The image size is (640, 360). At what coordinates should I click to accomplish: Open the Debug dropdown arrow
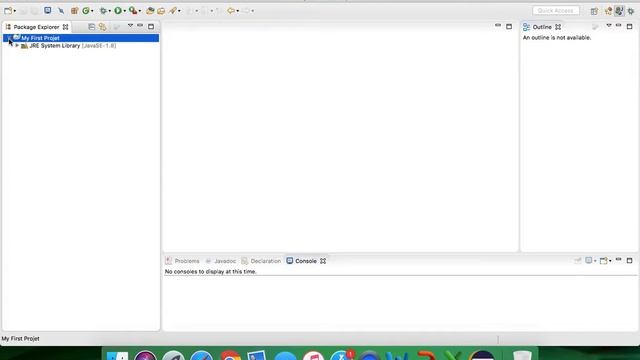[109, 11]
